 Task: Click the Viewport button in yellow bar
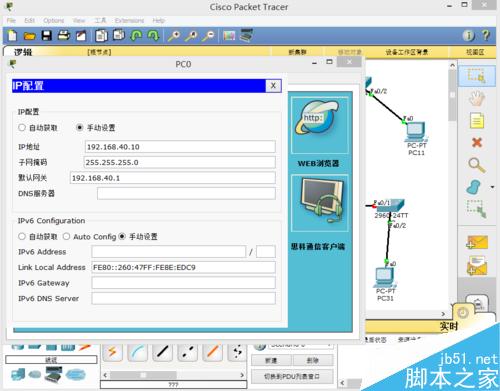tap(475, 52)
